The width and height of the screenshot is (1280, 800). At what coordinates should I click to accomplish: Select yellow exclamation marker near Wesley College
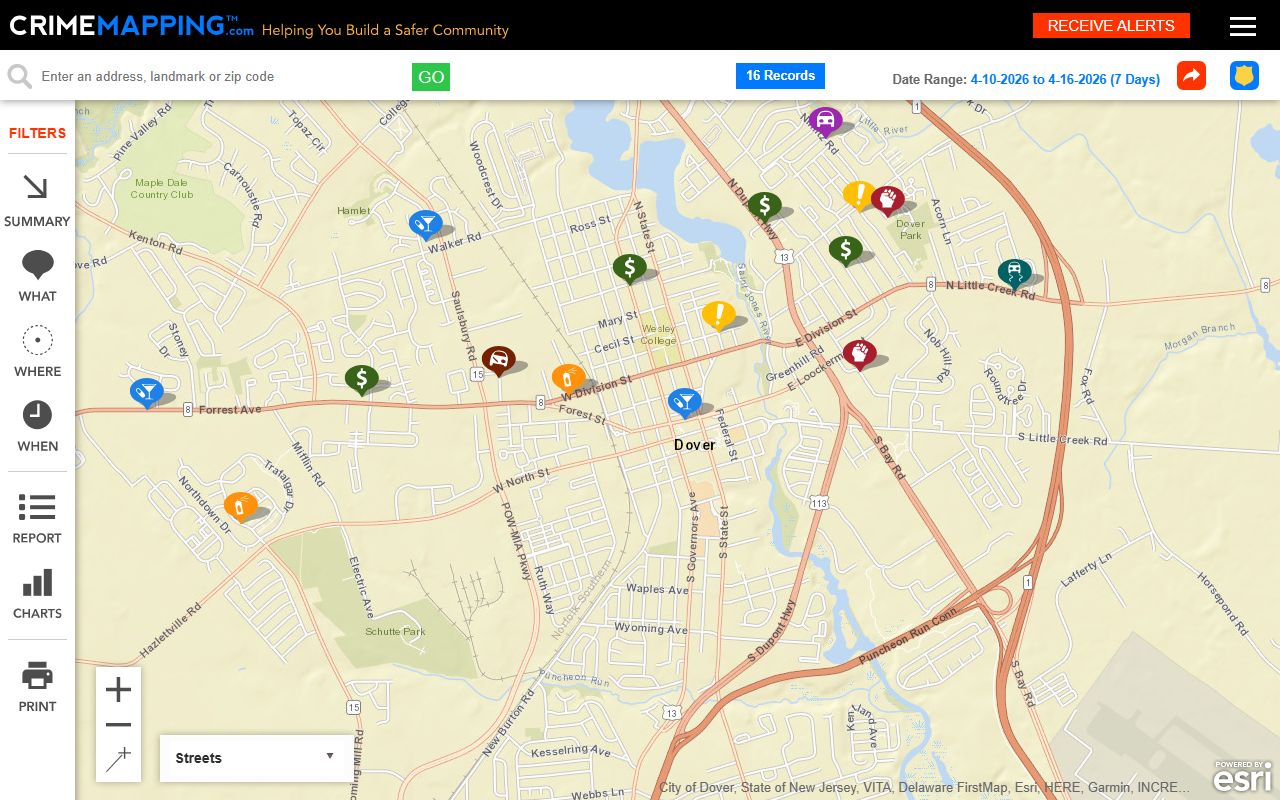[718, 317]
